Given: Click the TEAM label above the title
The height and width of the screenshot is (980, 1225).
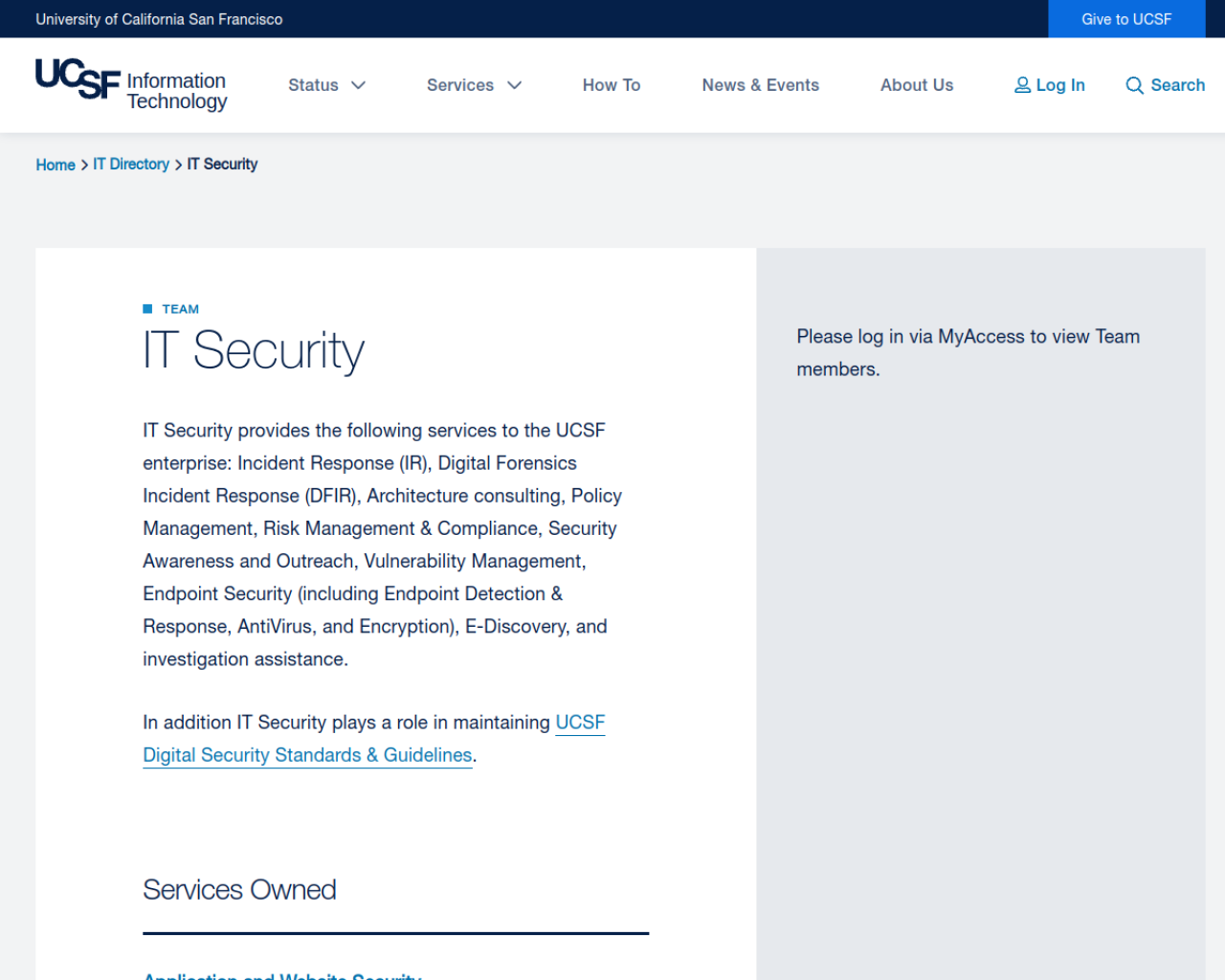Looking at the screenshot, I should pyautogui.click(x=181, y=309).
